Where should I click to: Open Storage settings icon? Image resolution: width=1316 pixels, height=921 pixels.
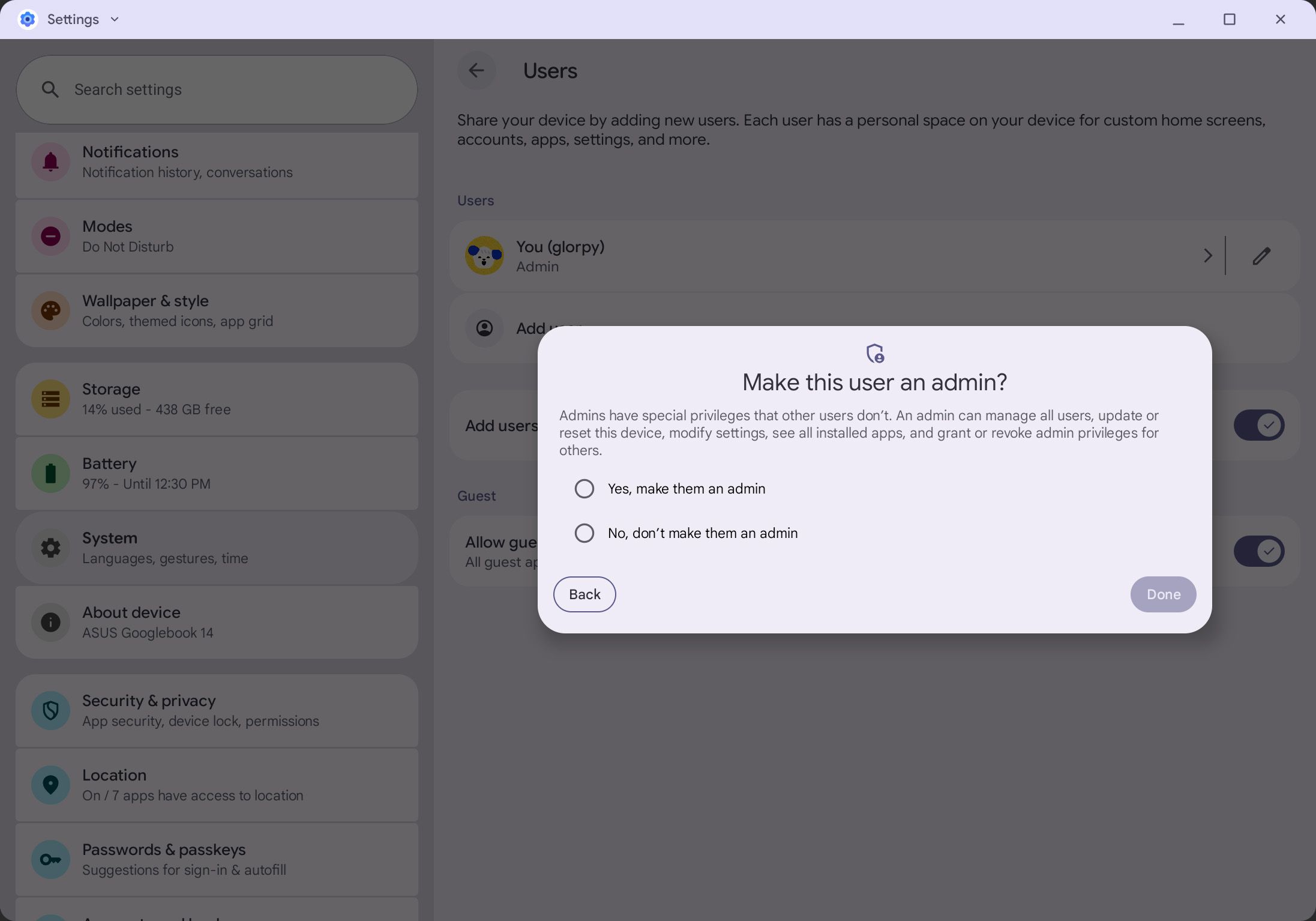click(x=50, y=399)
